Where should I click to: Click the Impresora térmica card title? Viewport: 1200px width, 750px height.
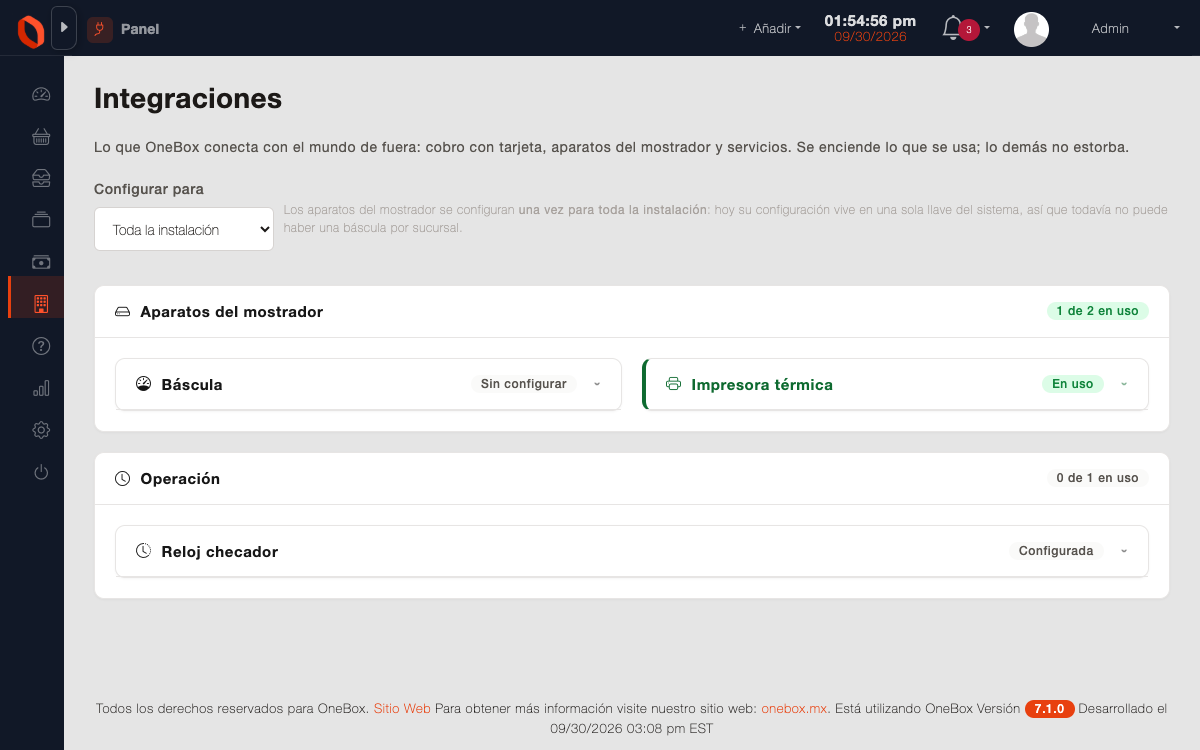click(x=762, y=384)
